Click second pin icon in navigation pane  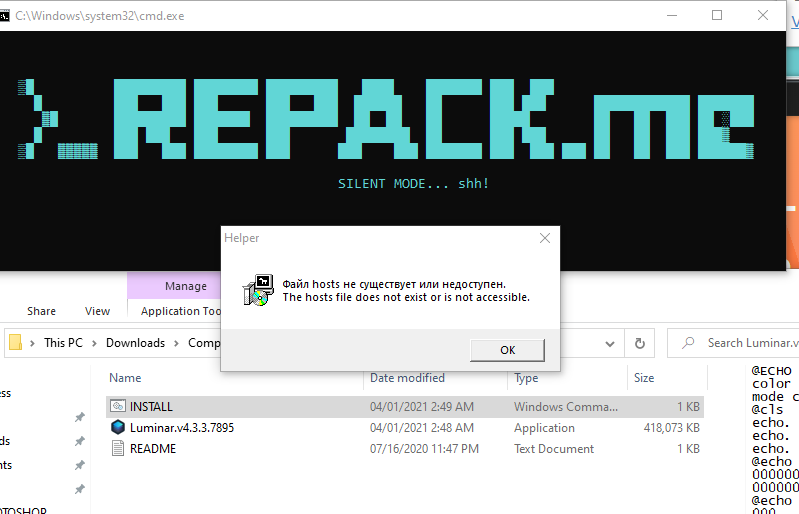[79, 441]
